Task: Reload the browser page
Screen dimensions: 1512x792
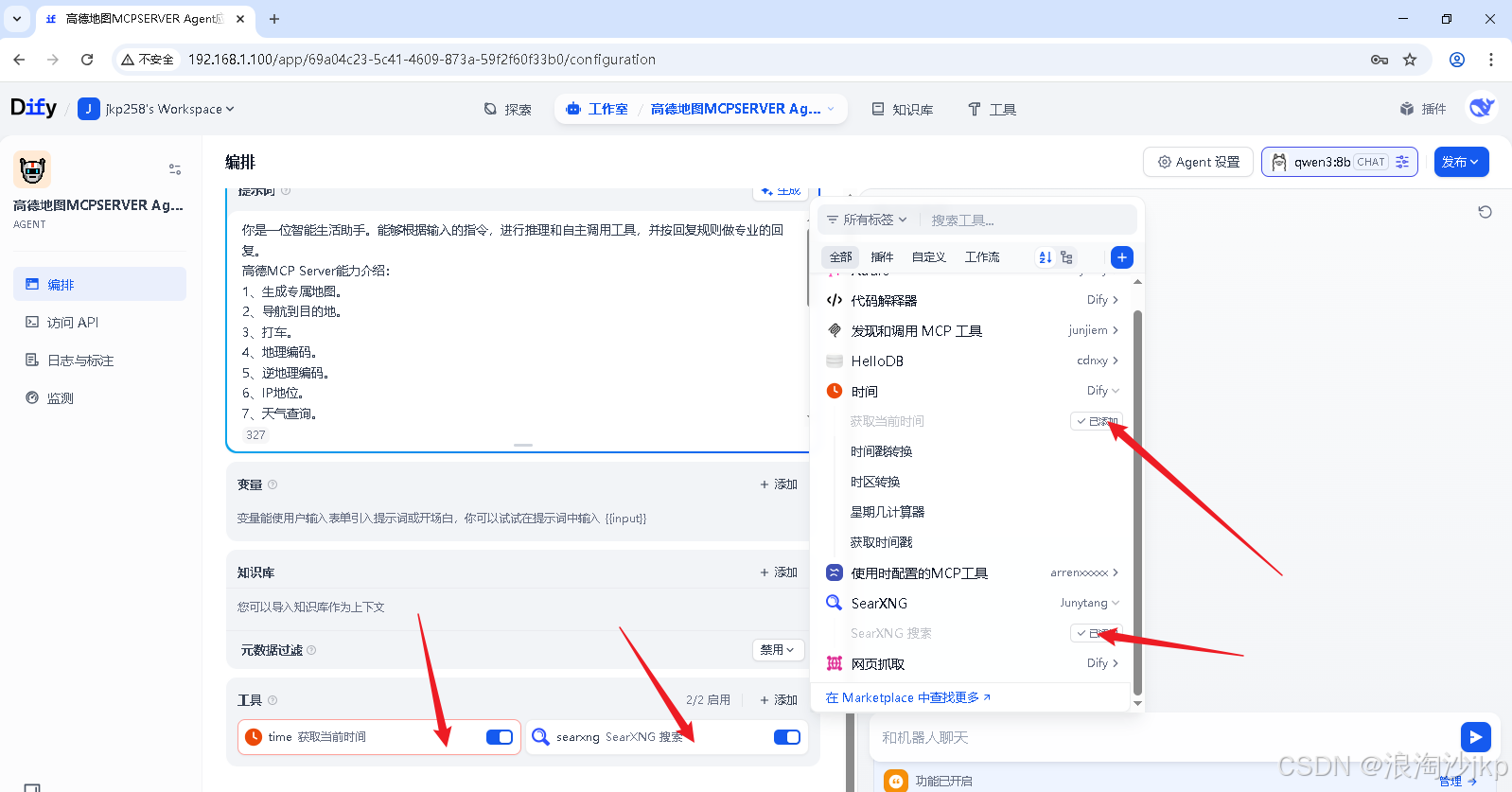Action: point(87,59)
